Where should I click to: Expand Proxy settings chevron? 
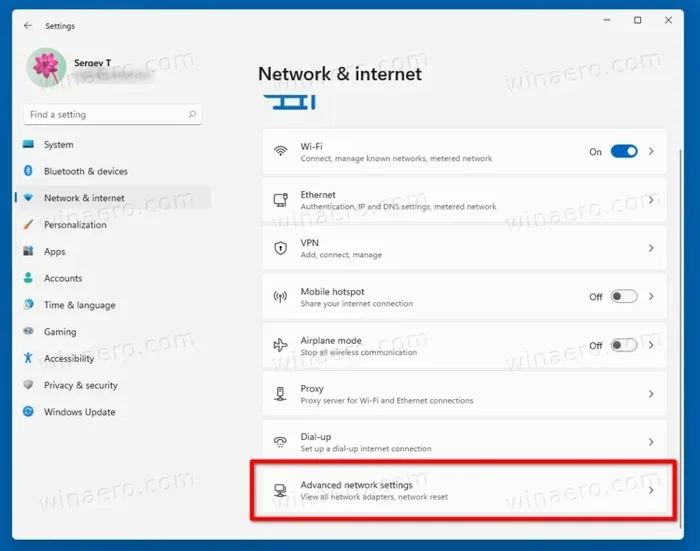coord(651,394)
